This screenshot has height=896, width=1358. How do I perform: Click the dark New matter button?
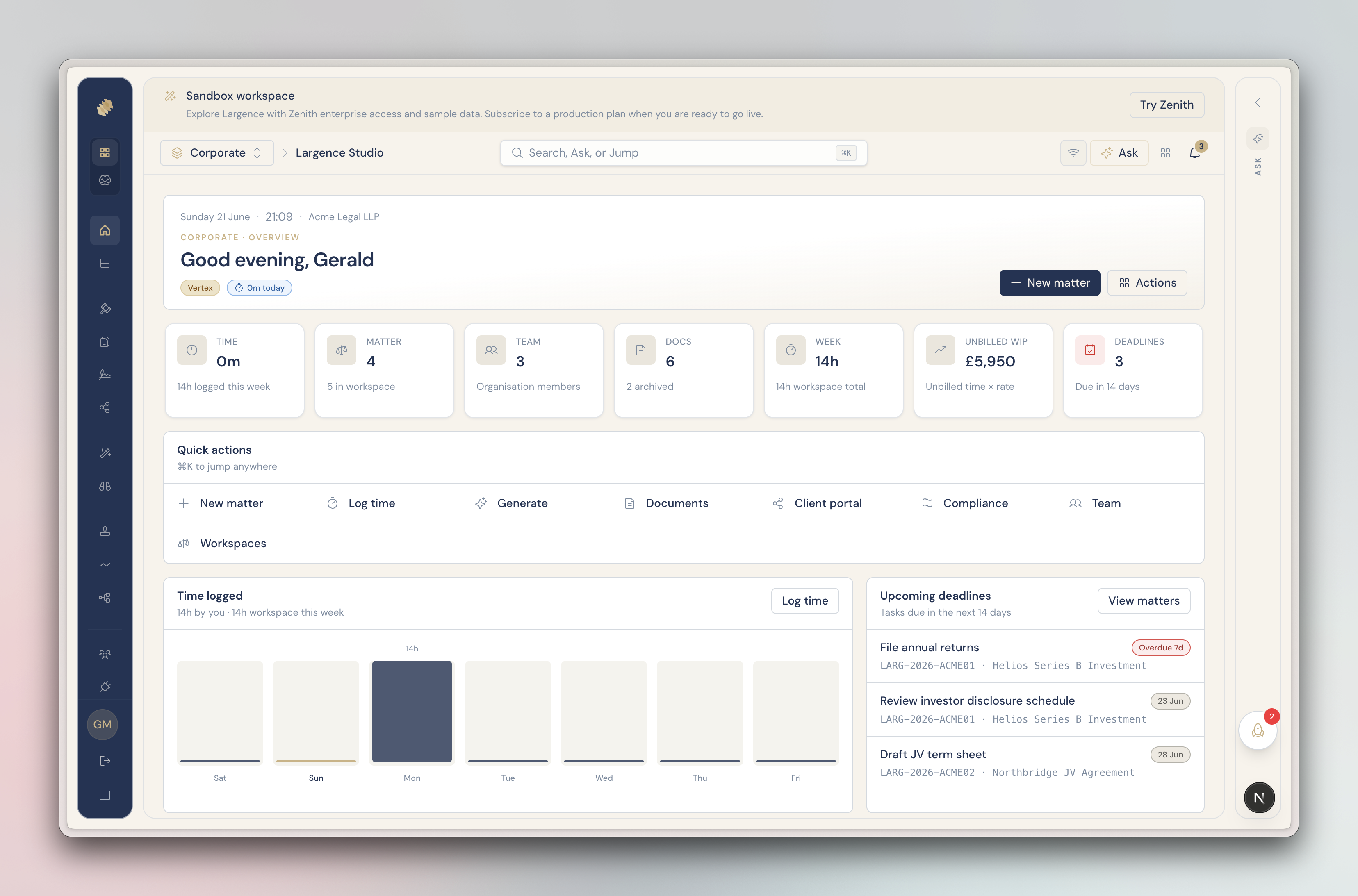[x=1049, y=283]
